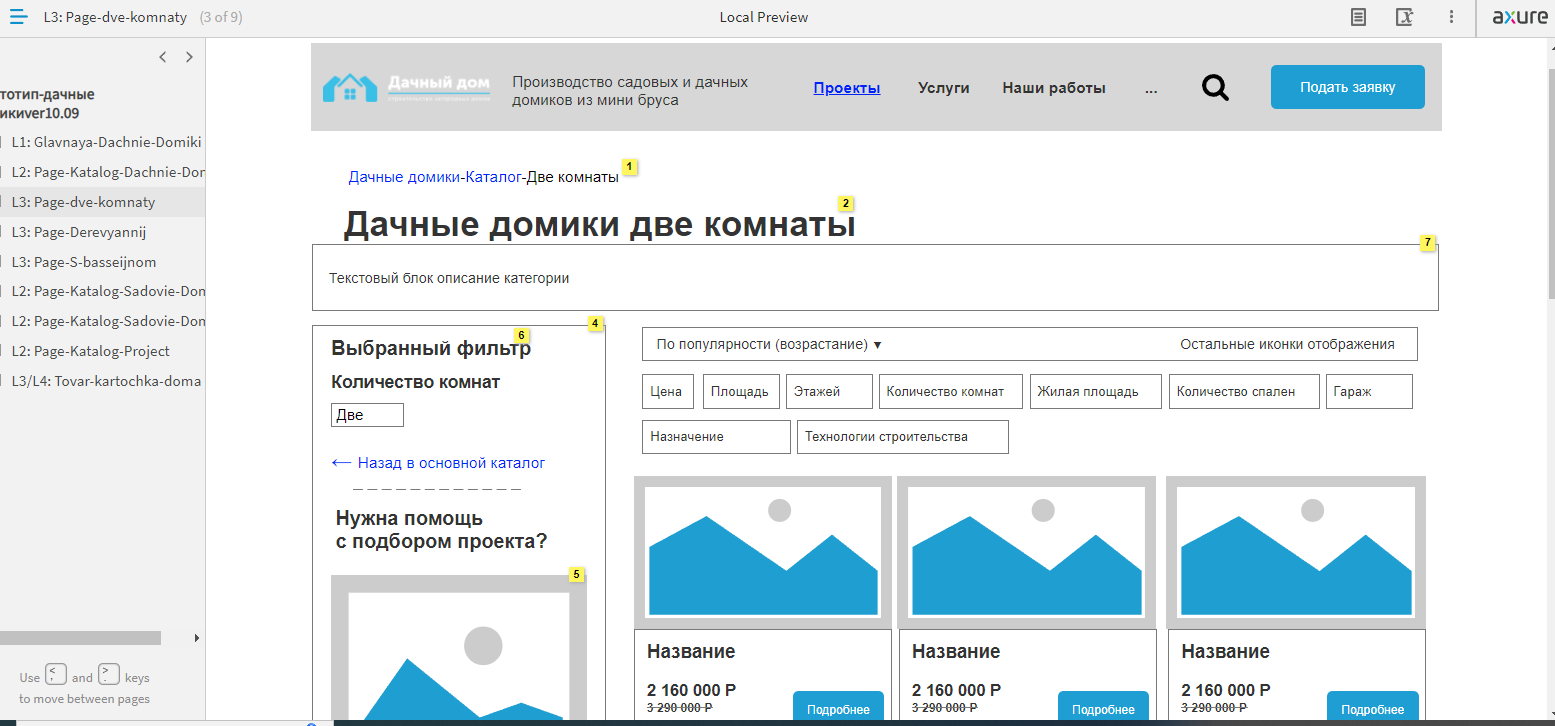Click the Назад в основной каталог link
Image resolution: width=1555 pixels, height=726 pixels.
(x=438, y=463)
